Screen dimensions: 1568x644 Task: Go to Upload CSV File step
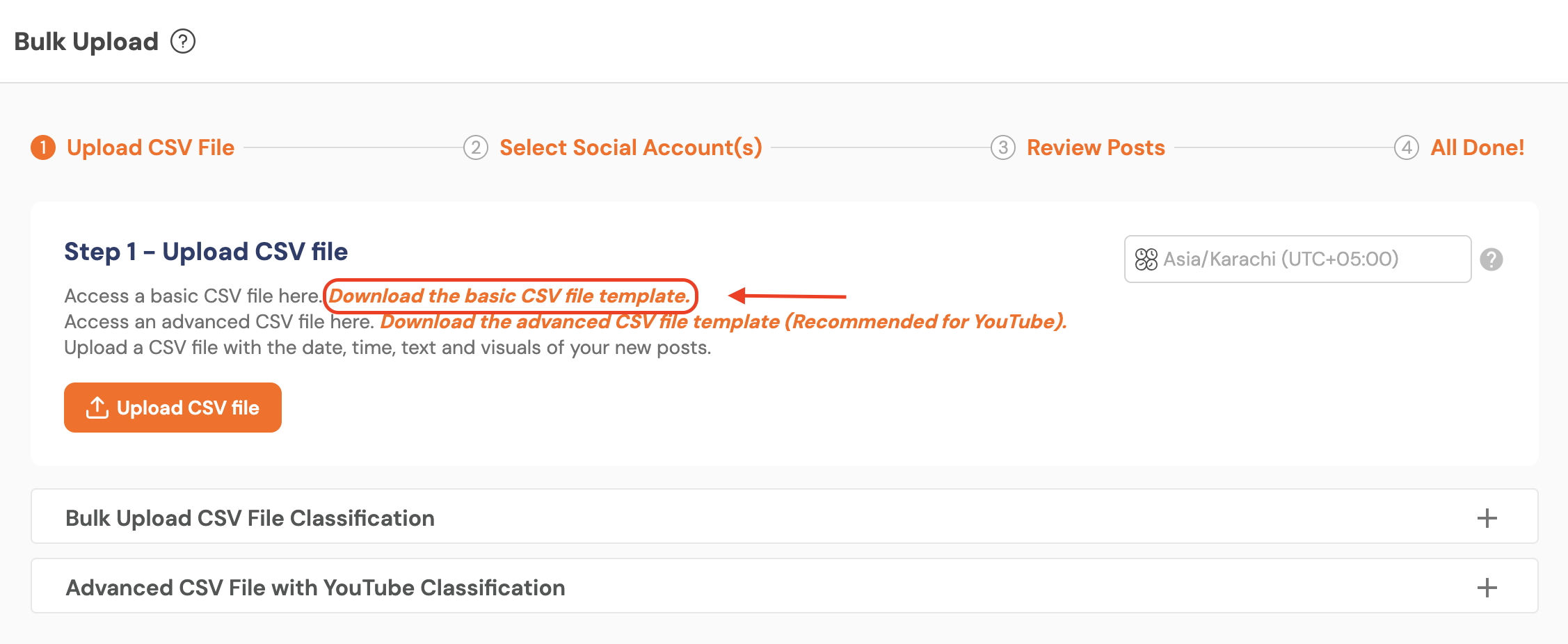[x=150, y=147]
